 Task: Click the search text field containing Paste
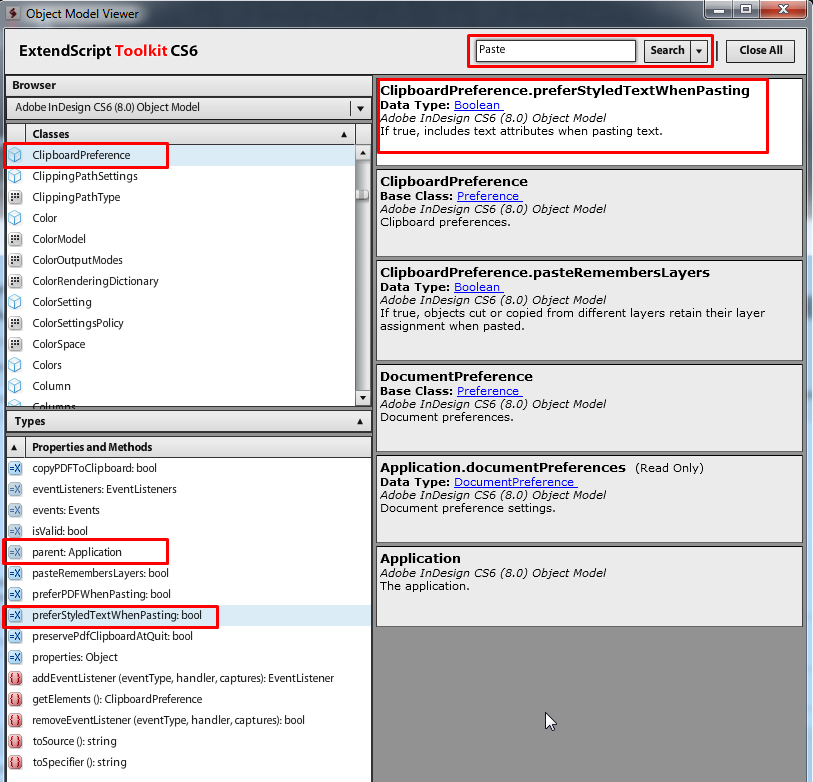click(555, 51)
